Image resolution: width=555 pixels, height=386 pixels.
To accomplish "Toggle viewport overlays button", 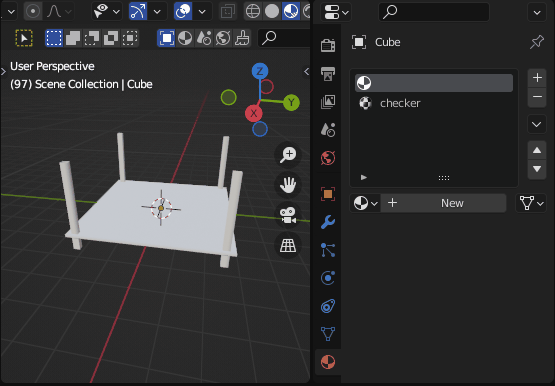I will click(x=183, y=11).
